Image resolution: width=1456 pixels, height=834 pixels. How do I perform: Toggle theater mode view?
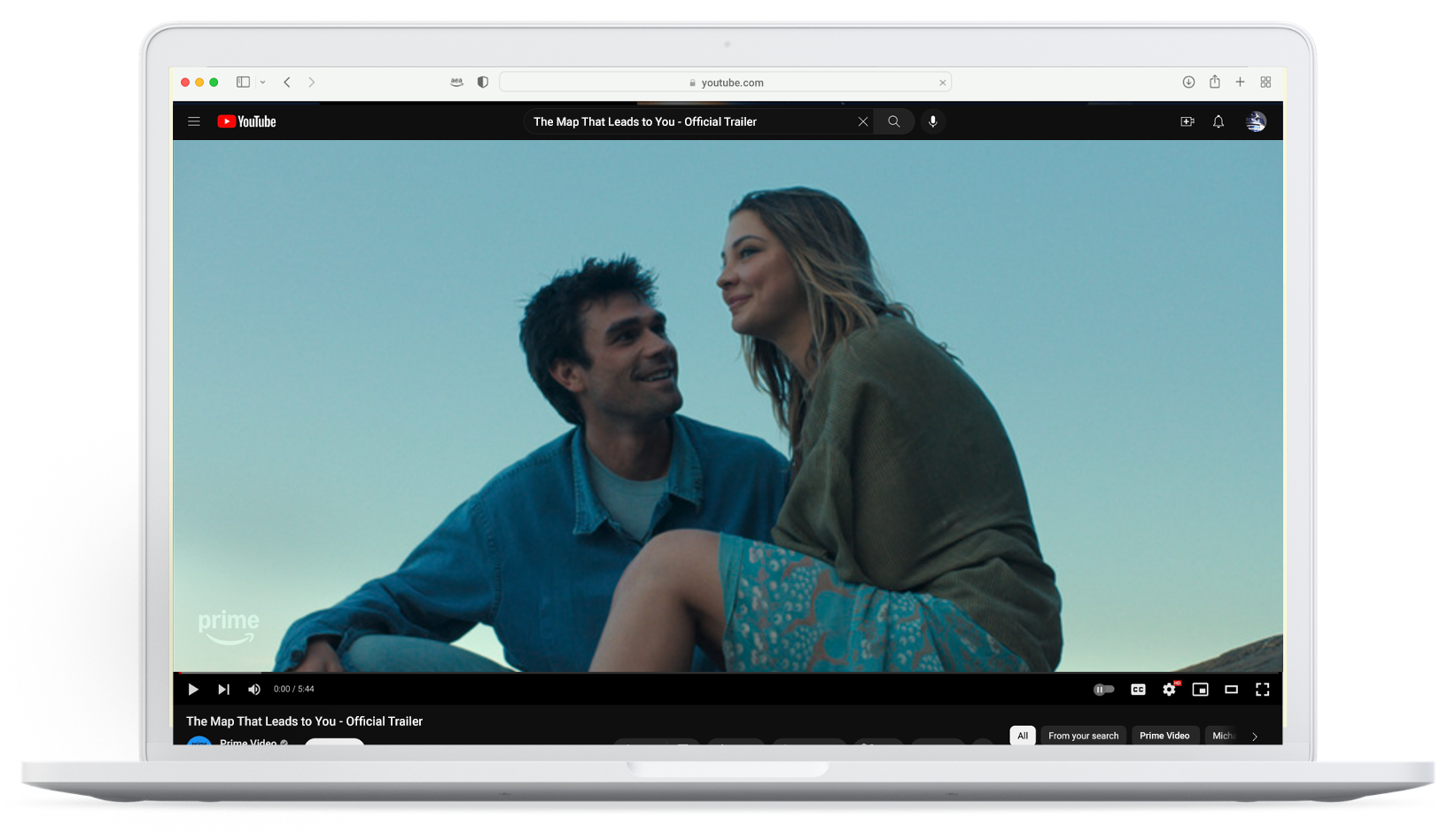[1231, 689]
